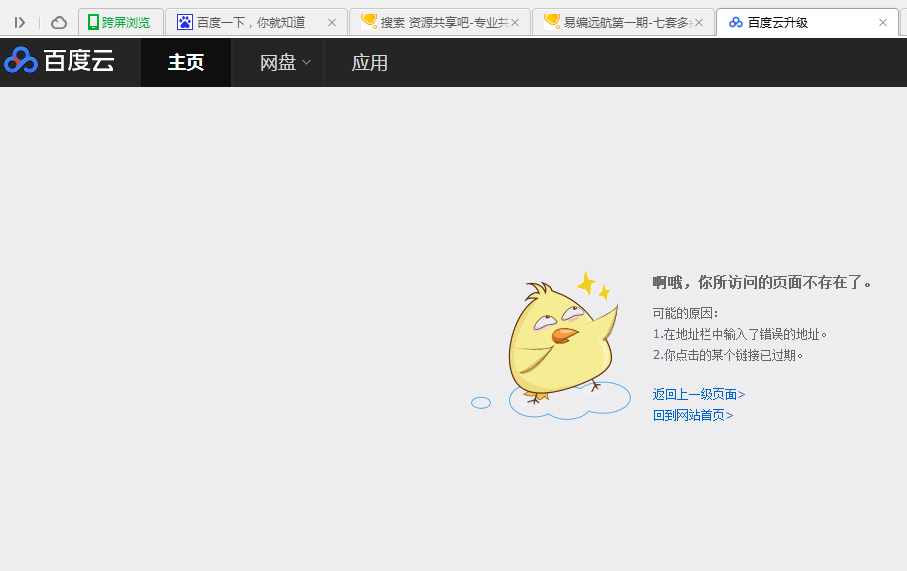Close the 百度一下,你就知道 tab

(332, 23)
